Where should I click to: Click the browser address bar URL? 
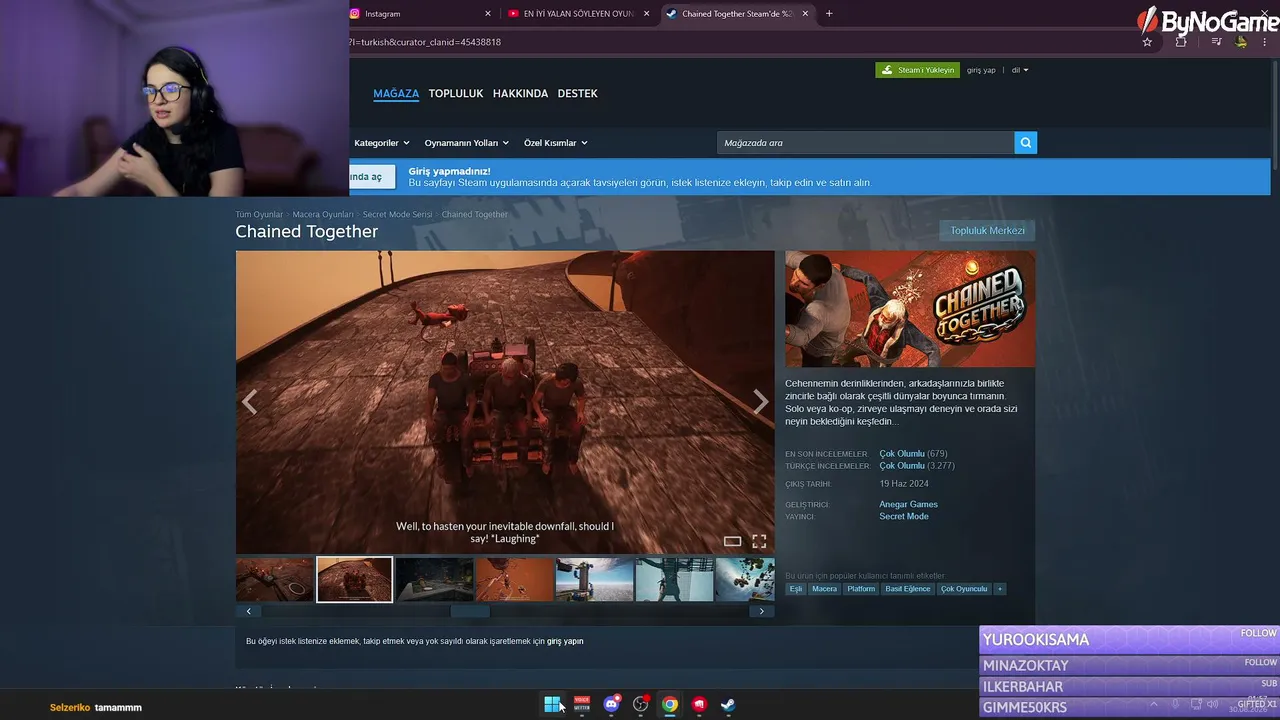pos(425,42)
